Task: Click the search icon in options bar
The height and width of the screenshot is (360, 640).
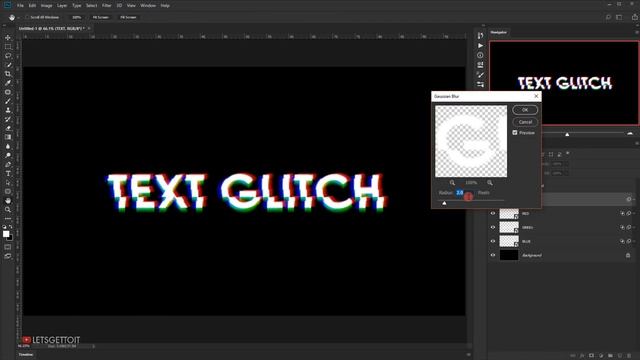Action: pos(608,17)
